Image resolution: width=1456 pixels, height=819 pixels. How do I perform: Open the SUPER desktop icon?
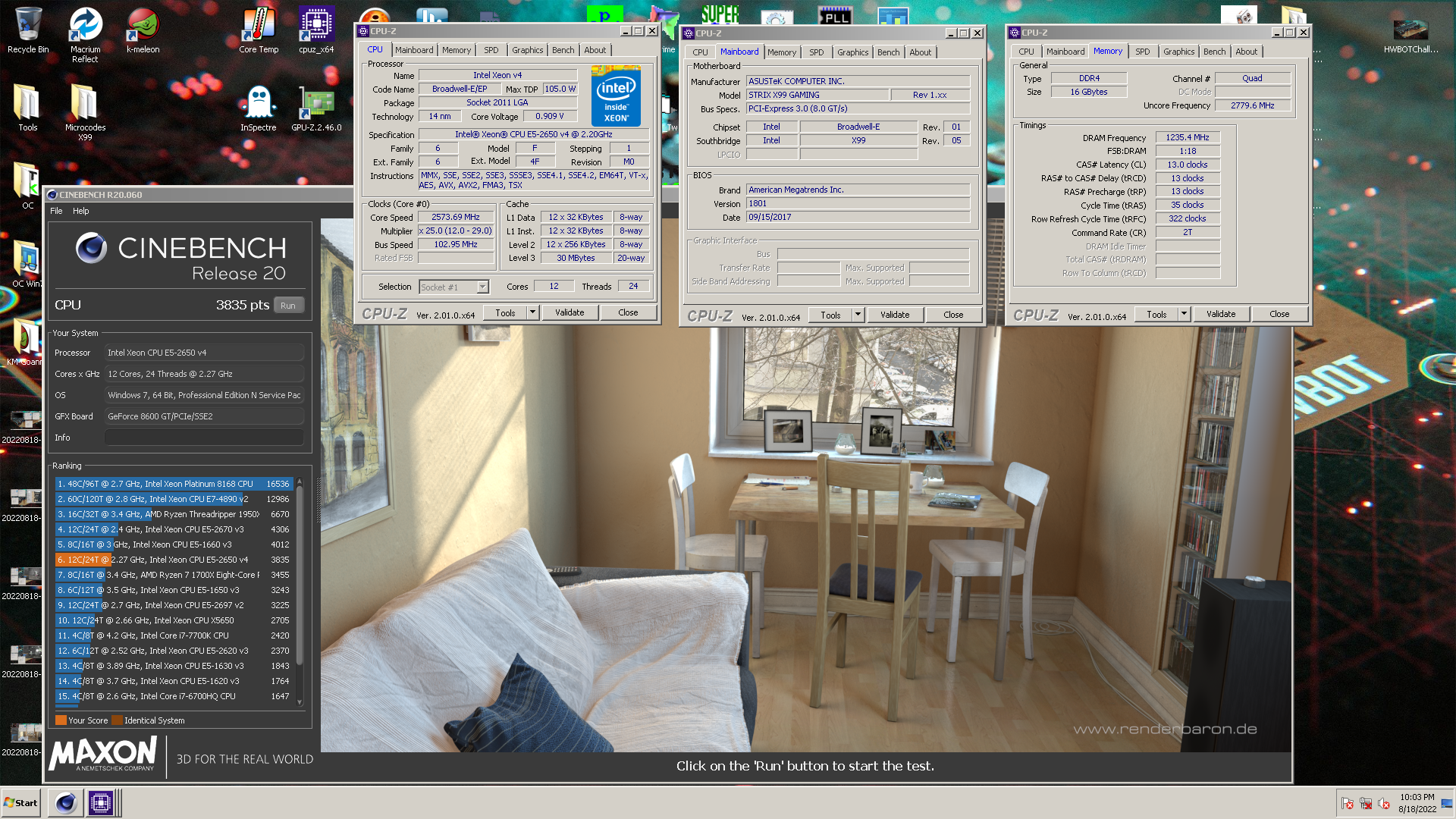pyautogui.click(x=719, y=14)
